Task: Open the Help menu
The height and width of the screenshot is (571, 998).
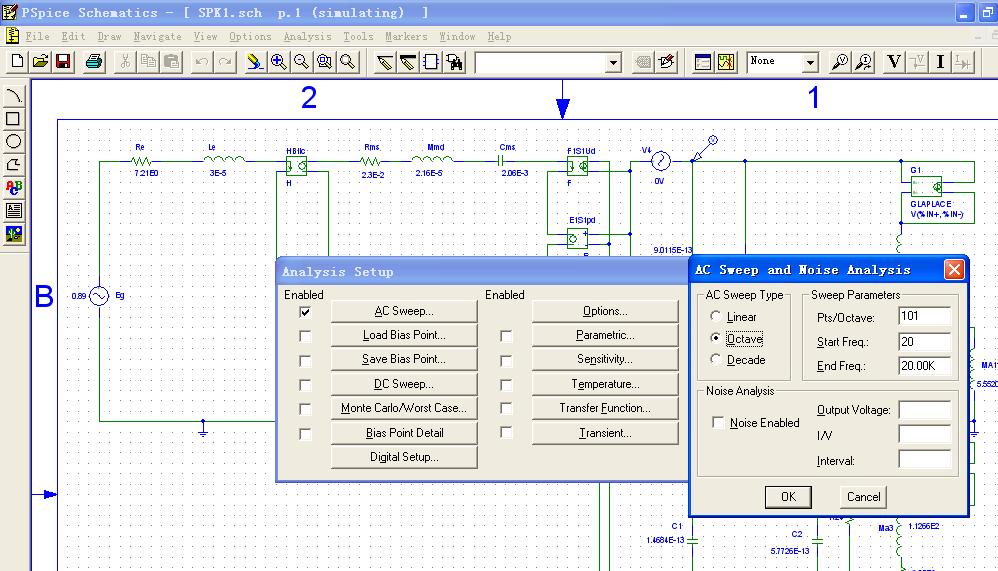Action: click(500, 36)
